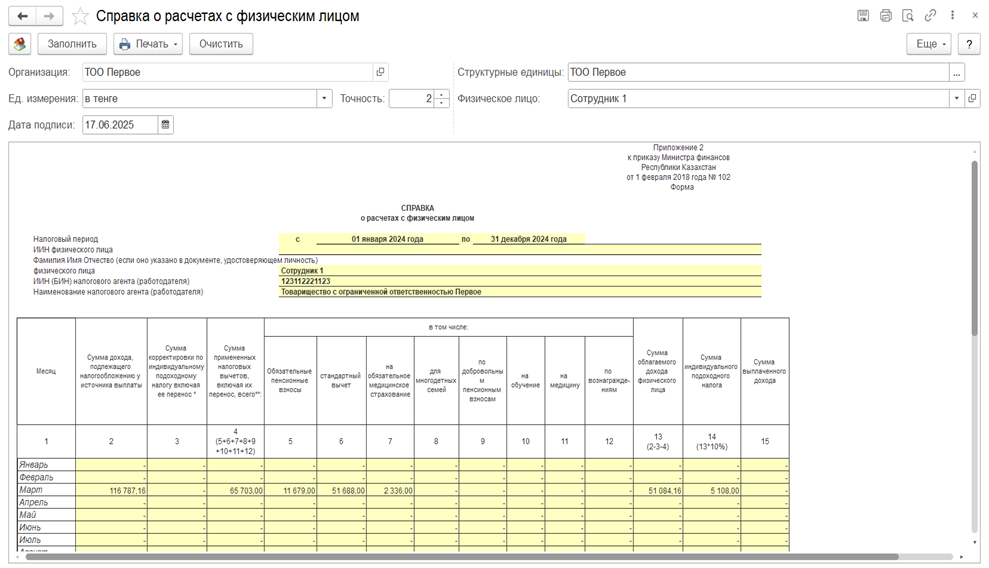The image size is (989, 568).
Task: Decrease Точность with the down spinner
Action: coord(442,103)
